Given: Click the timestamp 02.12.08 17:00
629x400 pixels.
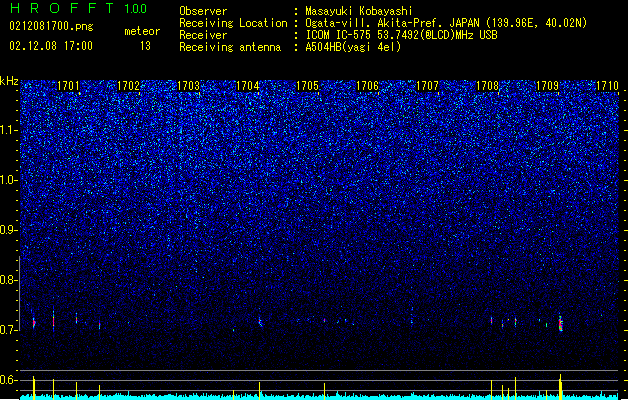Looking at the screenshot, I should coord(51,46).
